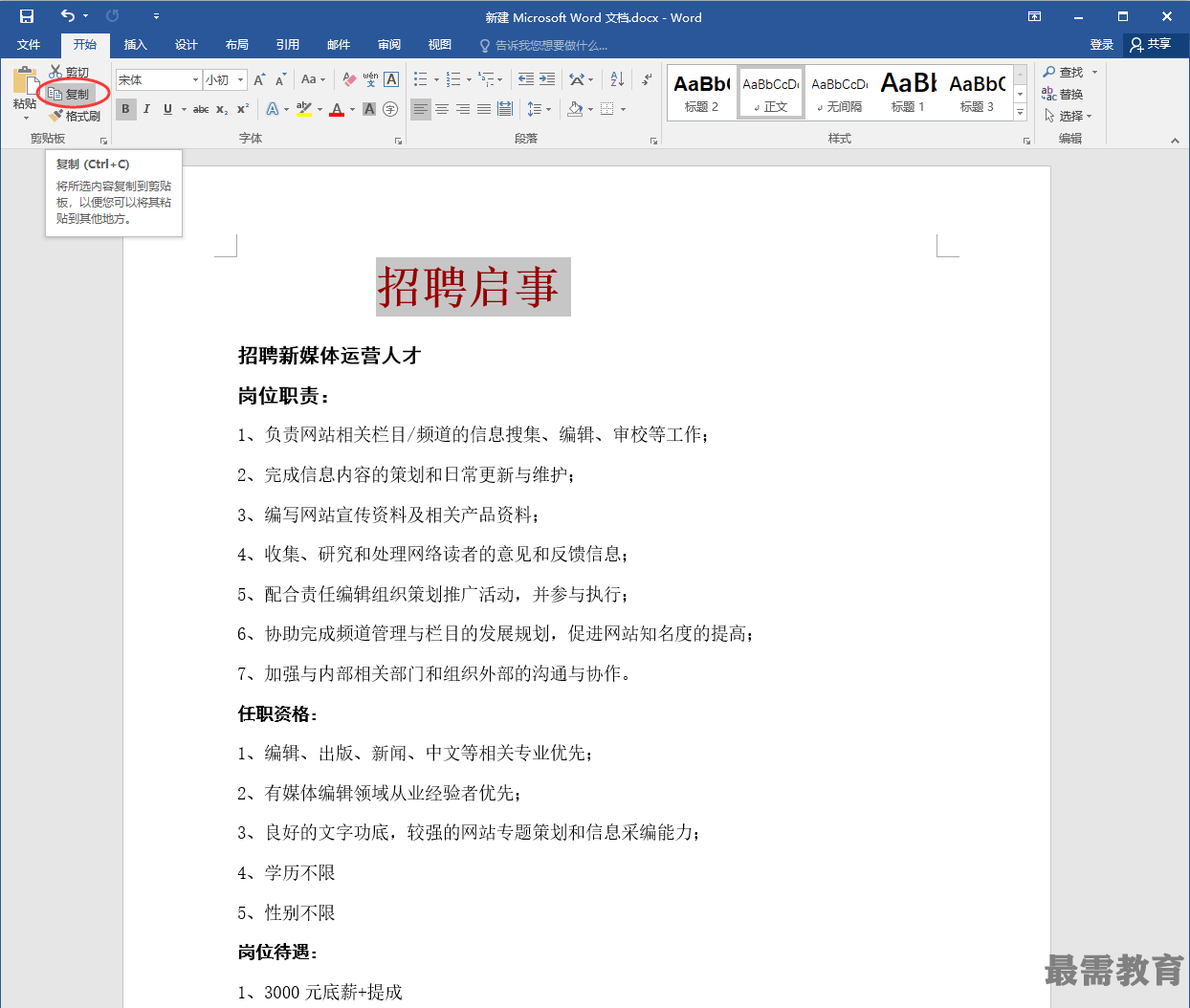
Task: Increase font size with the grow font icon
Action: [261, 79]
